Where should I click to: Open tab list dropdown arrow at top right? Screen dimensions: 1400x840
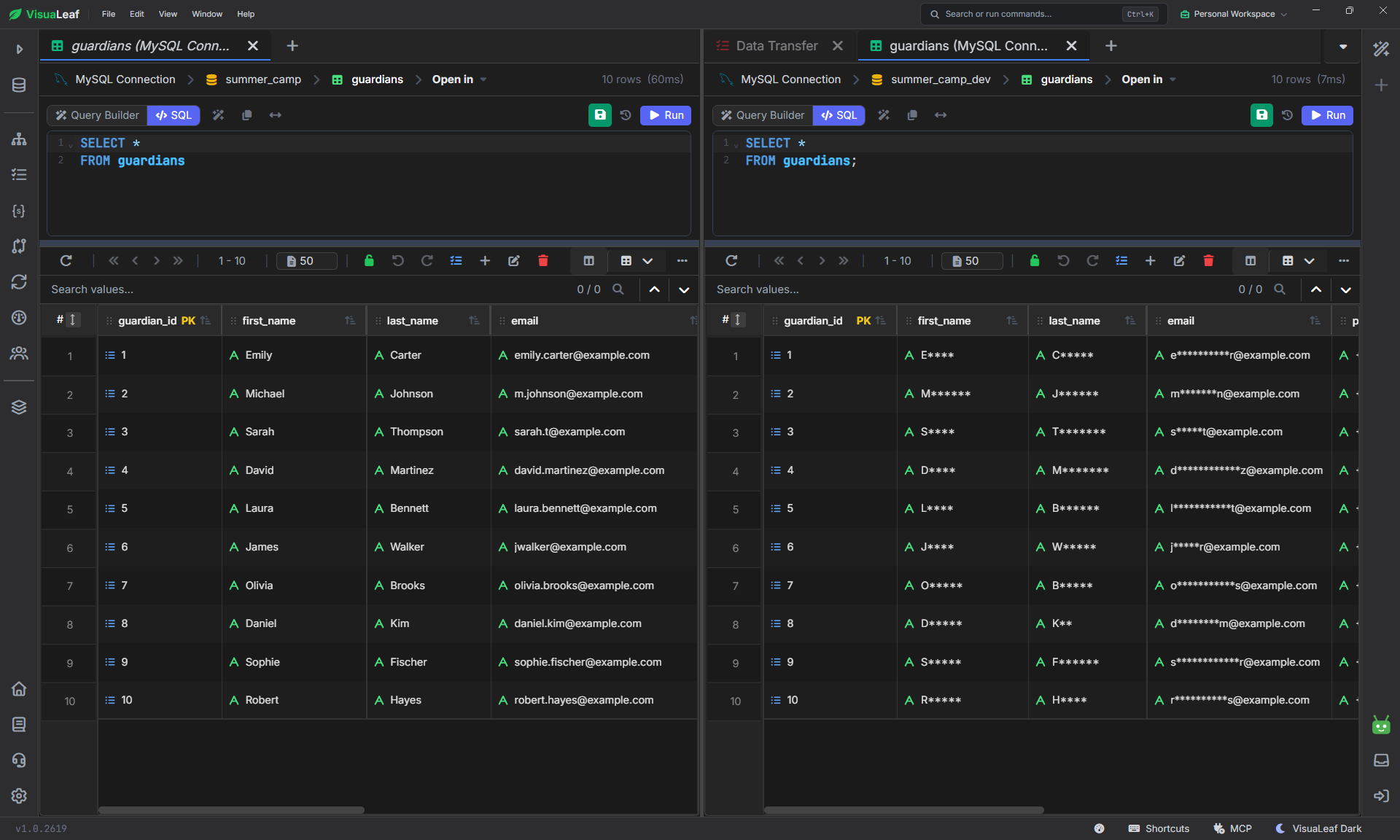pos(1343,46)
